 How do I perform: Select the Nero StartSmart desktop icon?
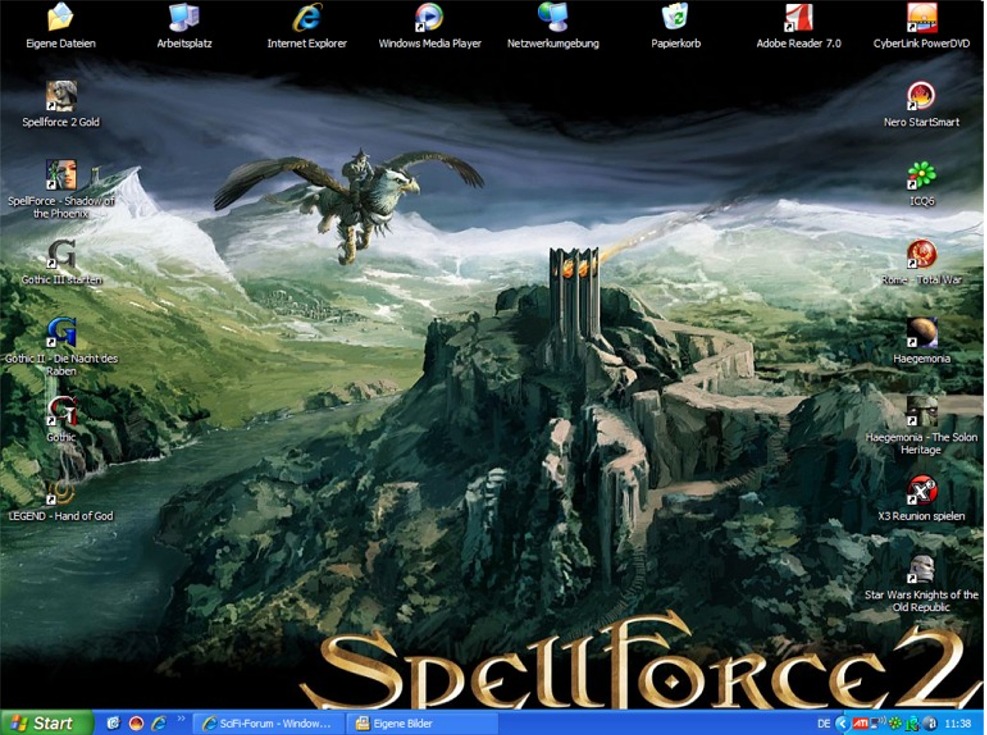[x=921, y=96]
